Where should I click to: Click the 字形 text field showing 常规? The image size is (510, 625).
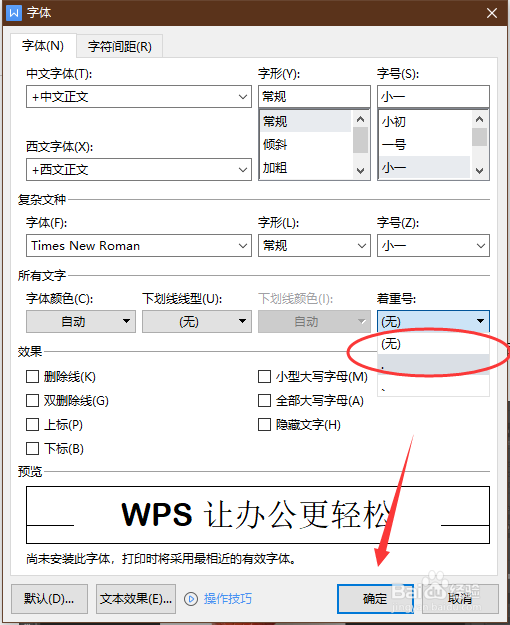(x=314, y=96)
